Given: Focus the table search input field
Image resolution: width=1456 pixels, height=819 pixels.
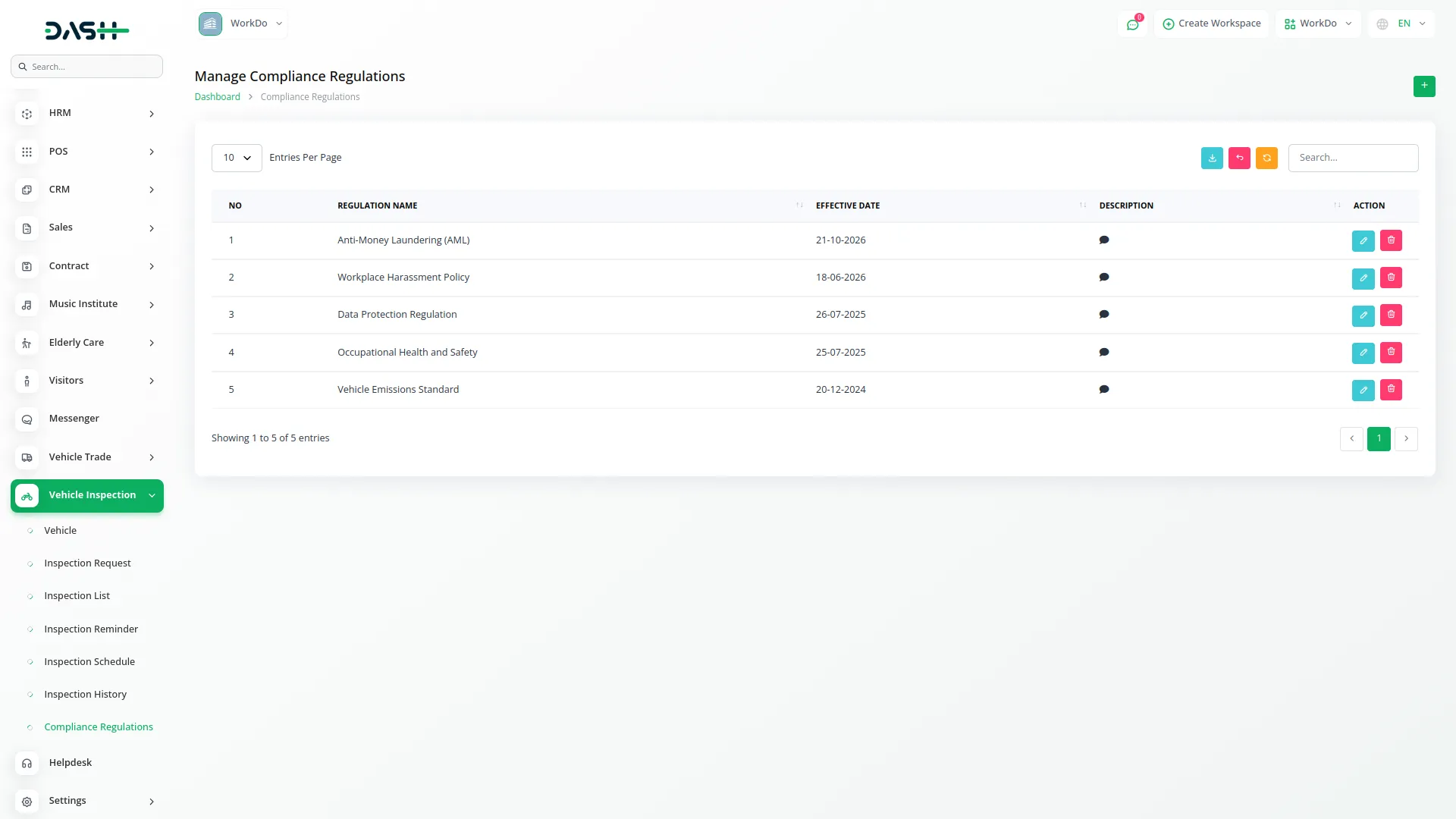Looking at the screenshot, I should (1353, 158).
